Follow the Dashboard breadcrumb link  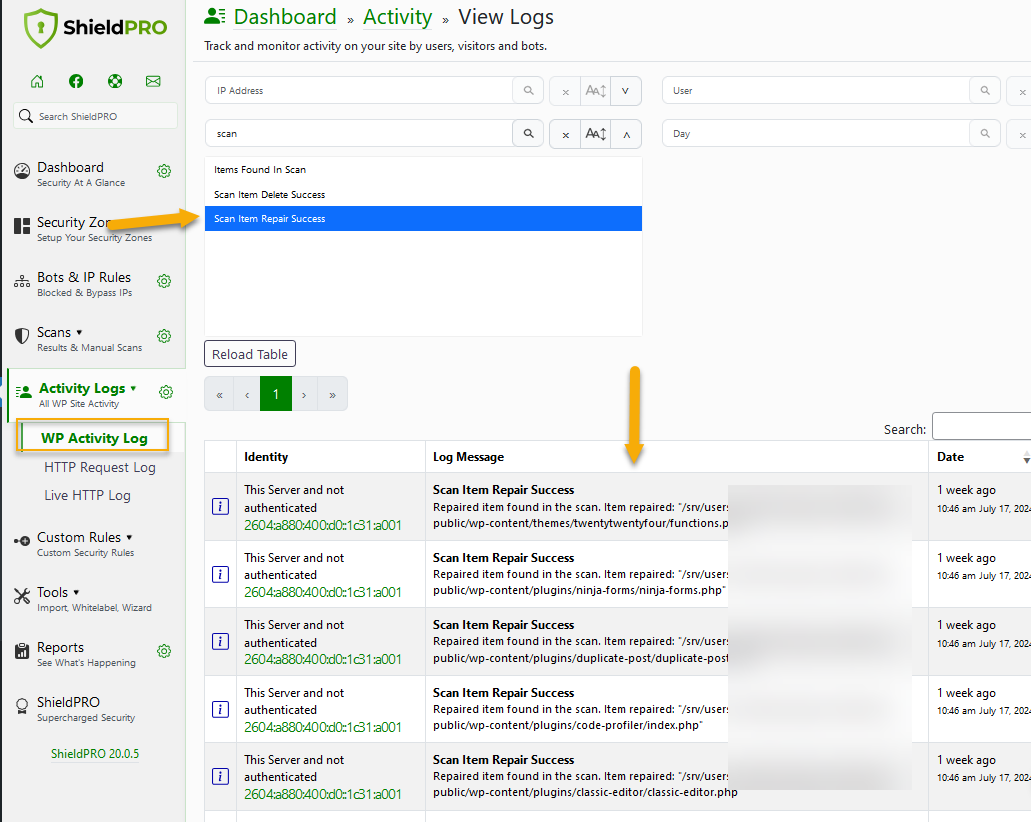[285, 16]
